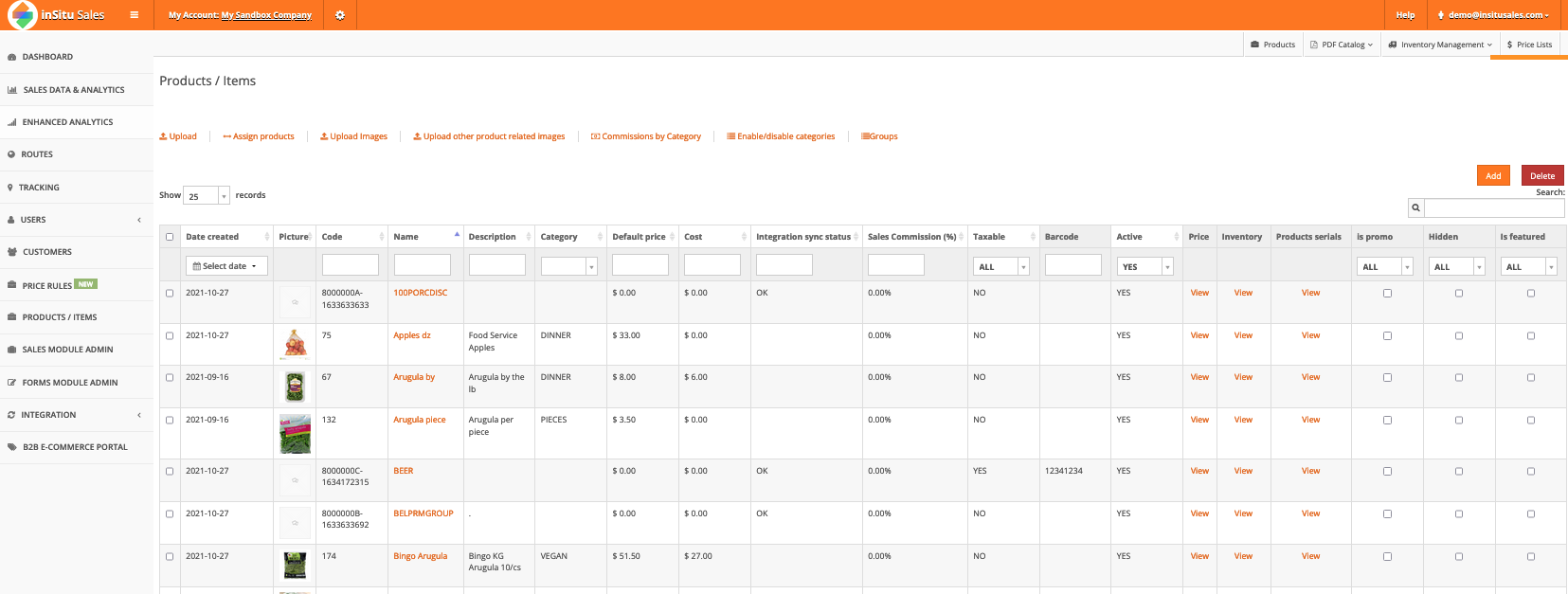Image resolution: width=1568 pixels, height=594 pixels.
Task: Open Inventory Management menu
Action: [1440, 45]
